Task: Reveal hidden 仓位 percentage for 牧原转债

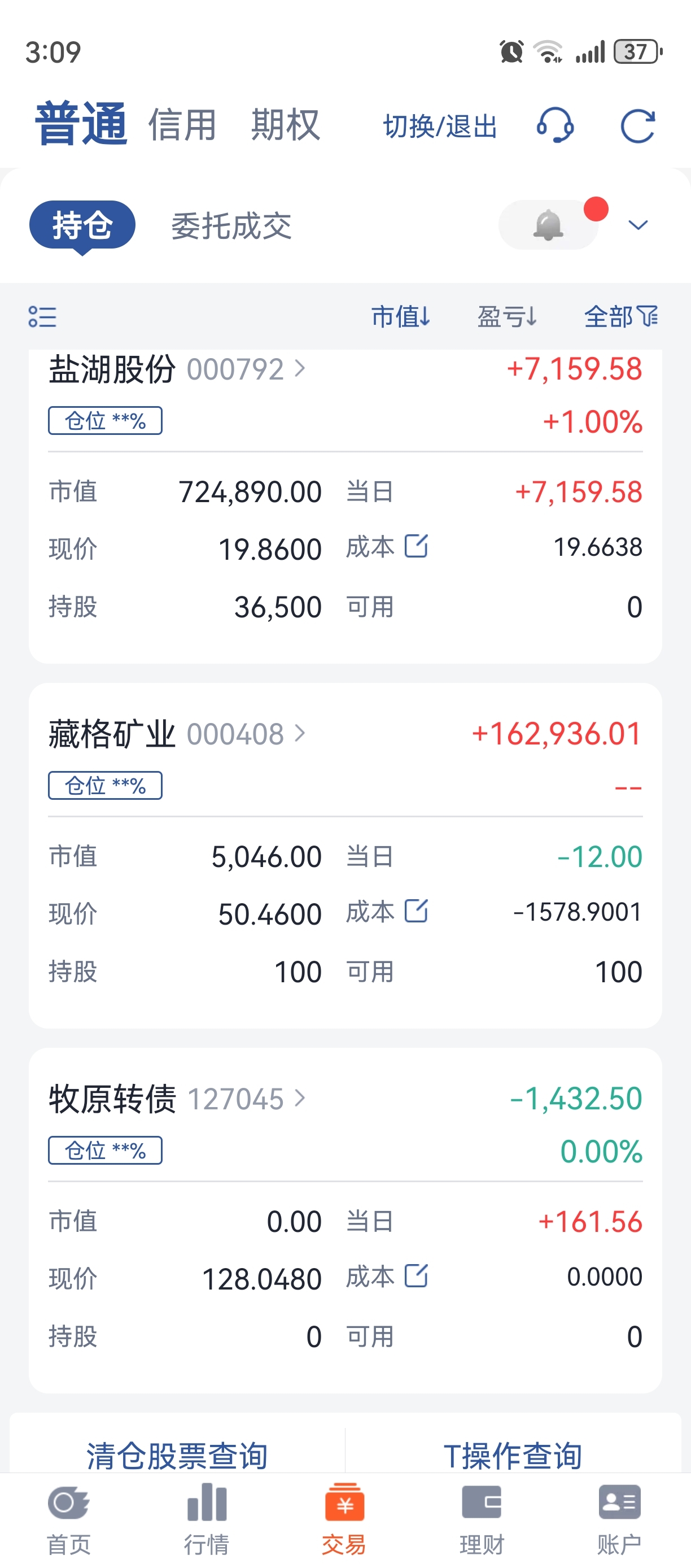Action: pos(105,1150)
